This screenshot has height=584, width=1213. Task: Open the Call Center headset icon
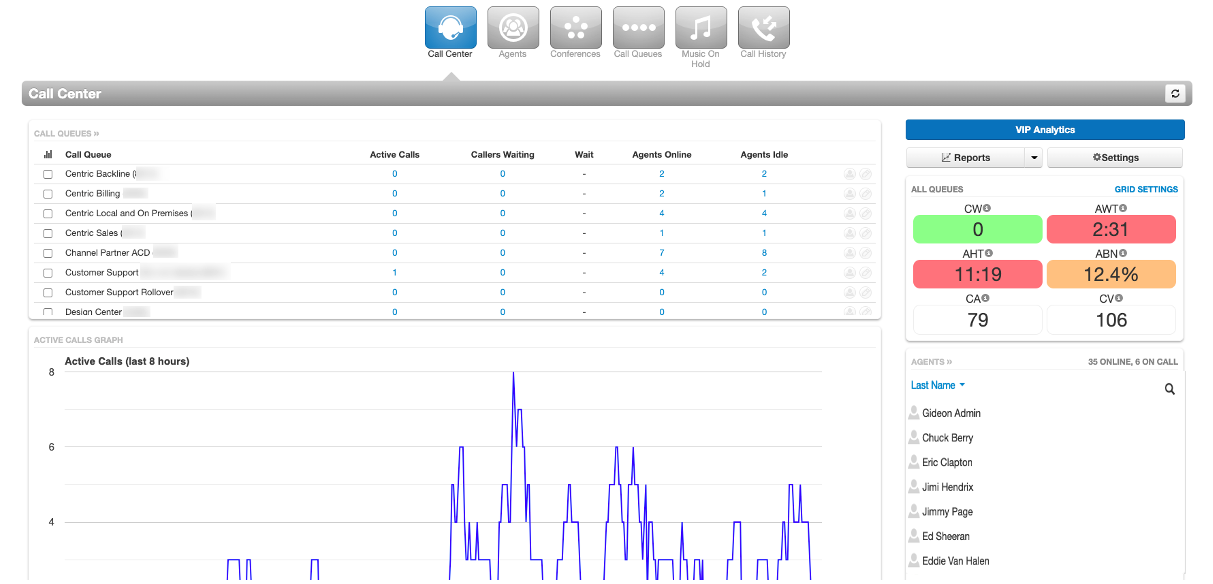click(450, 27)
